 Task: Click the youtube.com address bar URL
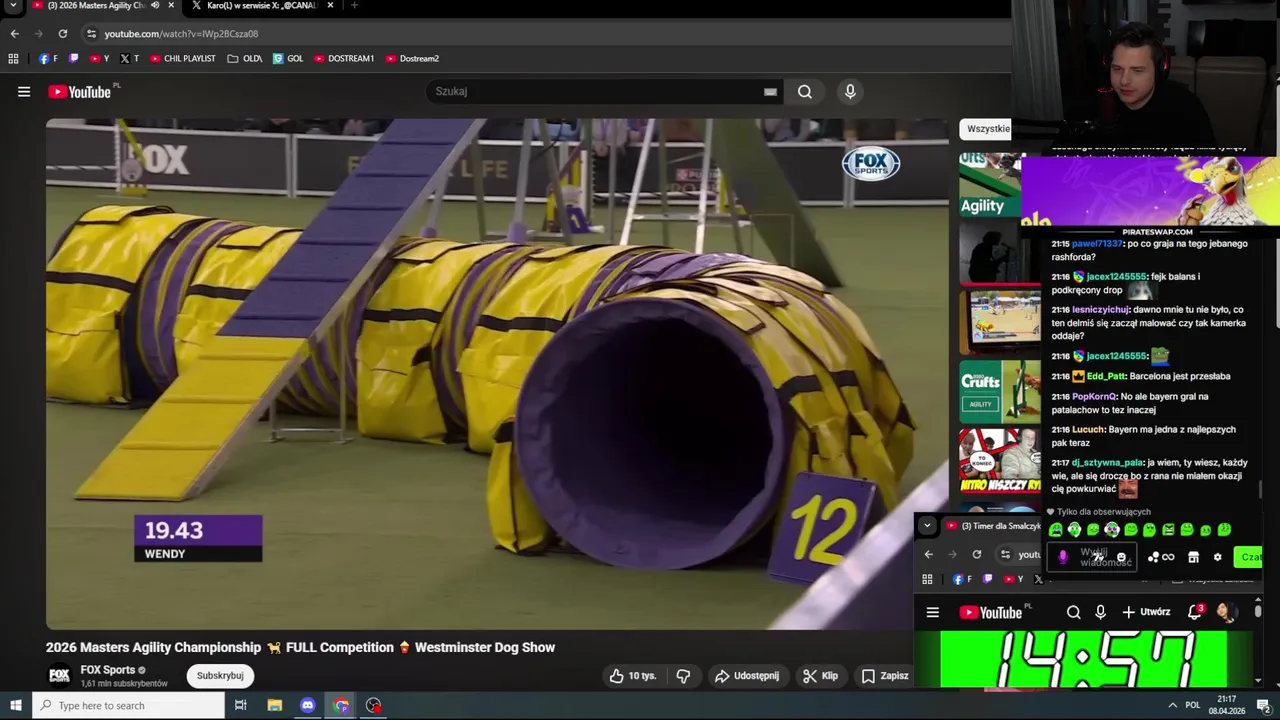pyautogui.click(x=181, y=34)
